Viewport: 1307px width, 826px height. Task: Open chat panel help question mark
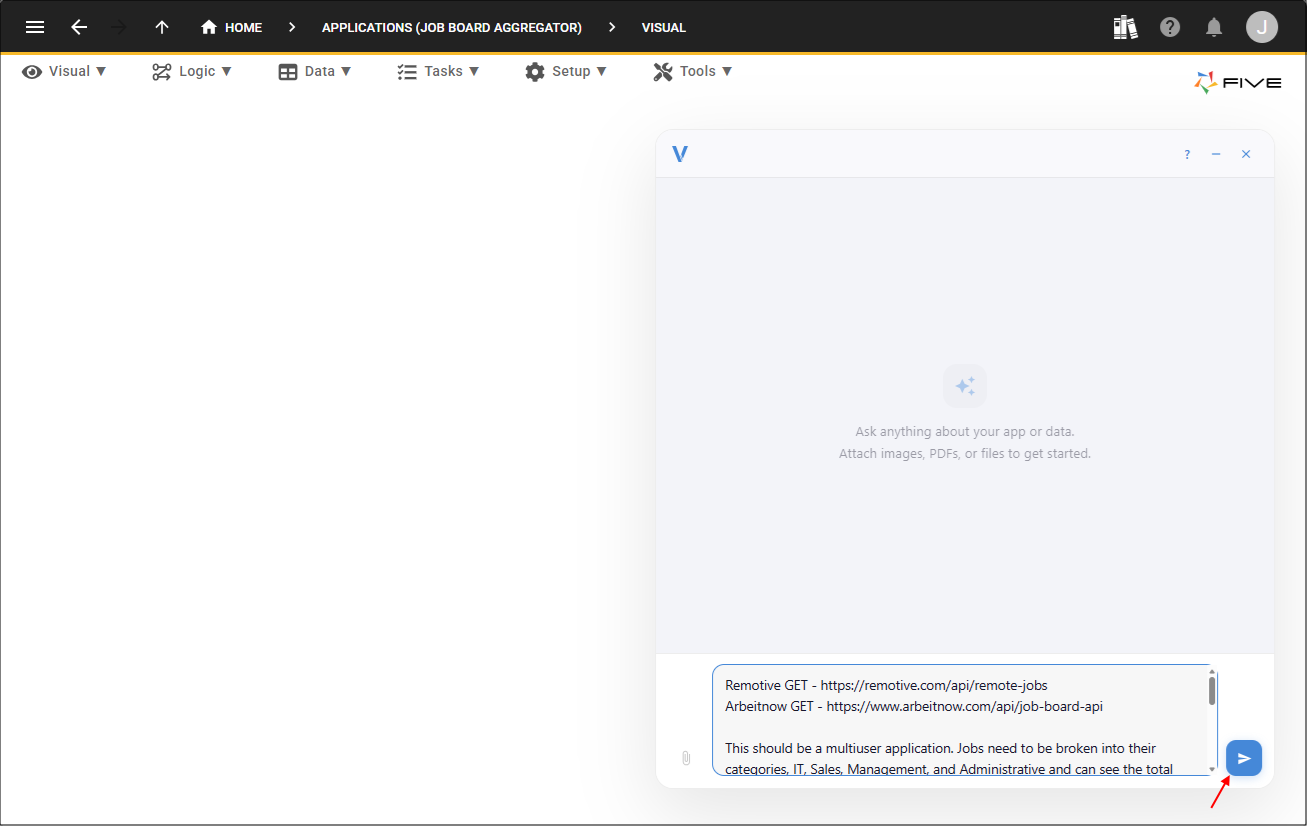coord(1187,154)
